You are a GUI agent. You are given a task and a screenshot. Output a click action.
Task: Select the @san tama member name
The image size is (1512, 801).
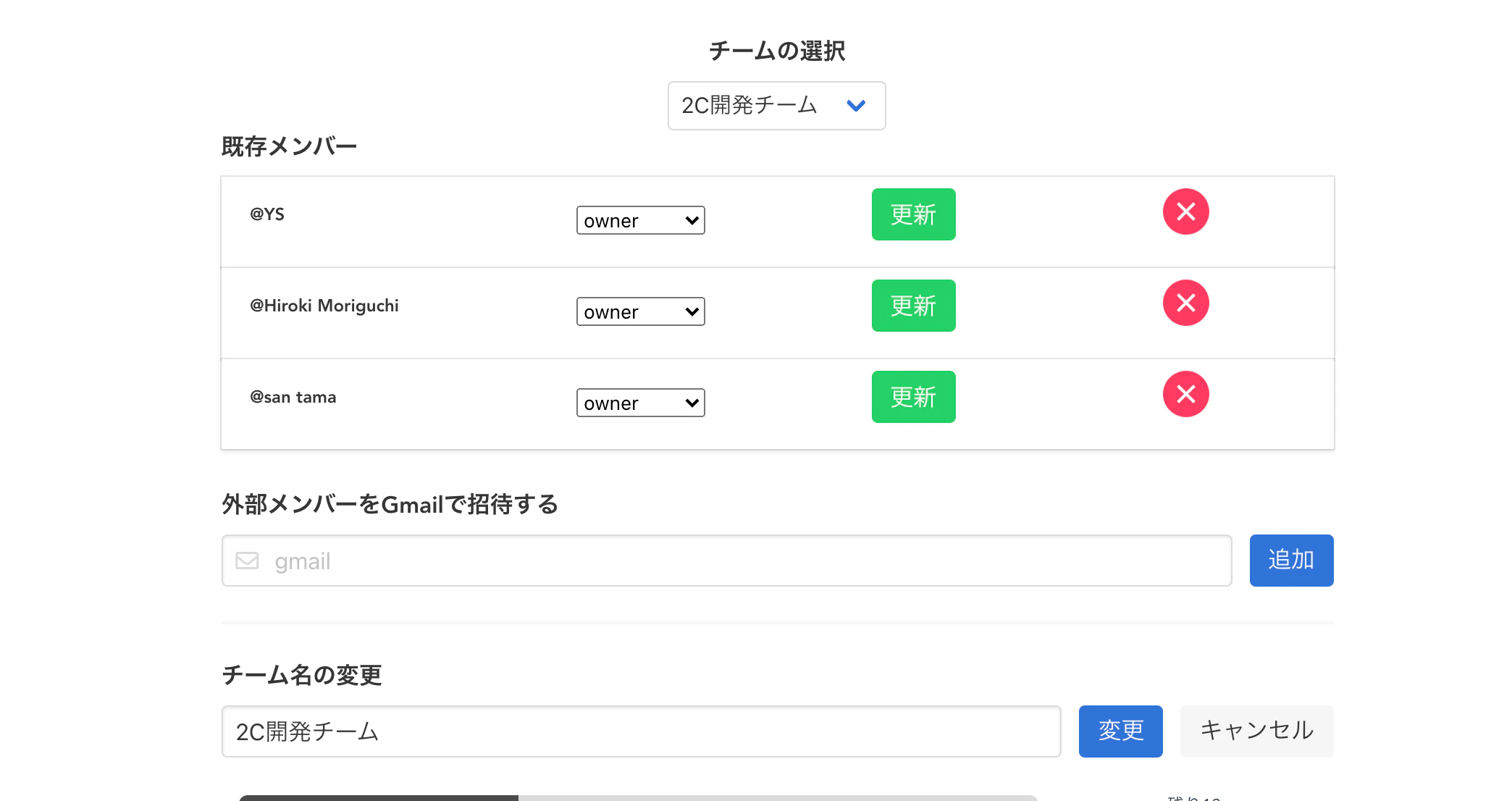pyautogui.click(x=293, y=397)
